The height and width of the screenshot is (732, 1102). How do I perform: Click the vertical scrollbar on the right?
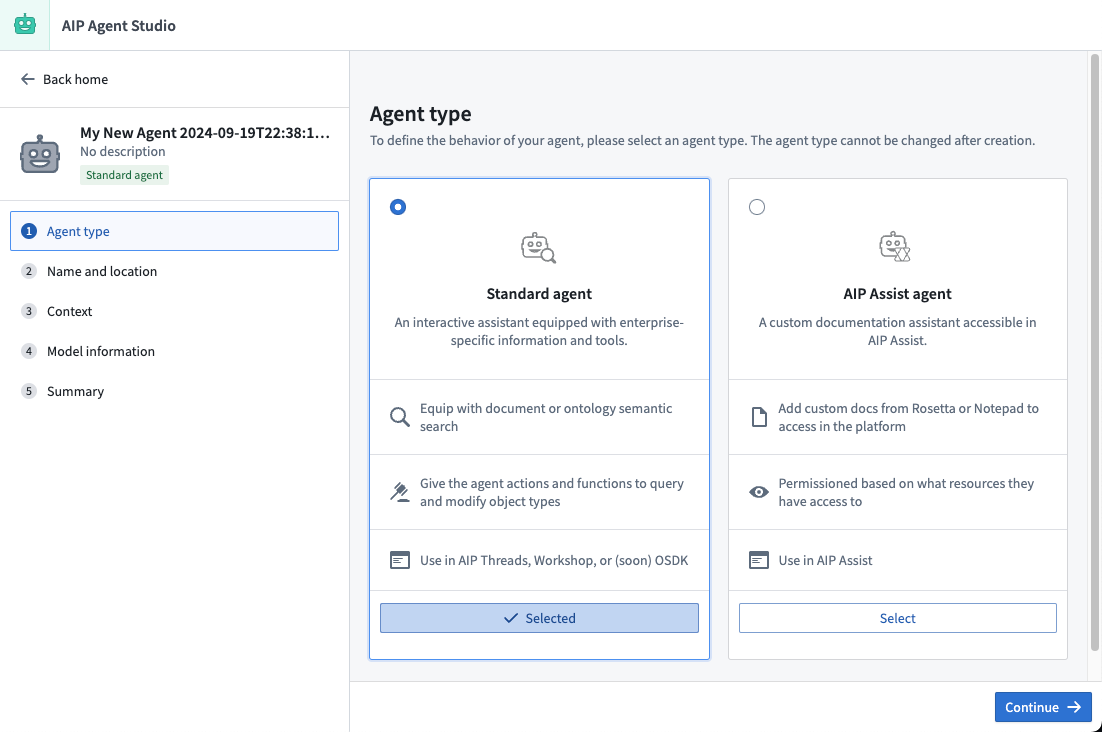1095,351
